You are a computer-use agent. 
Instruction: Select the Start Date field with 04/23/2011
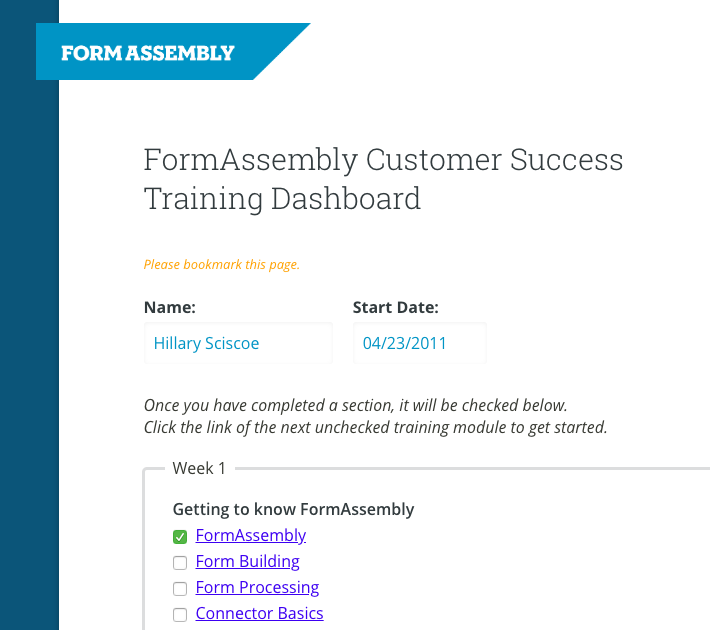420,343
